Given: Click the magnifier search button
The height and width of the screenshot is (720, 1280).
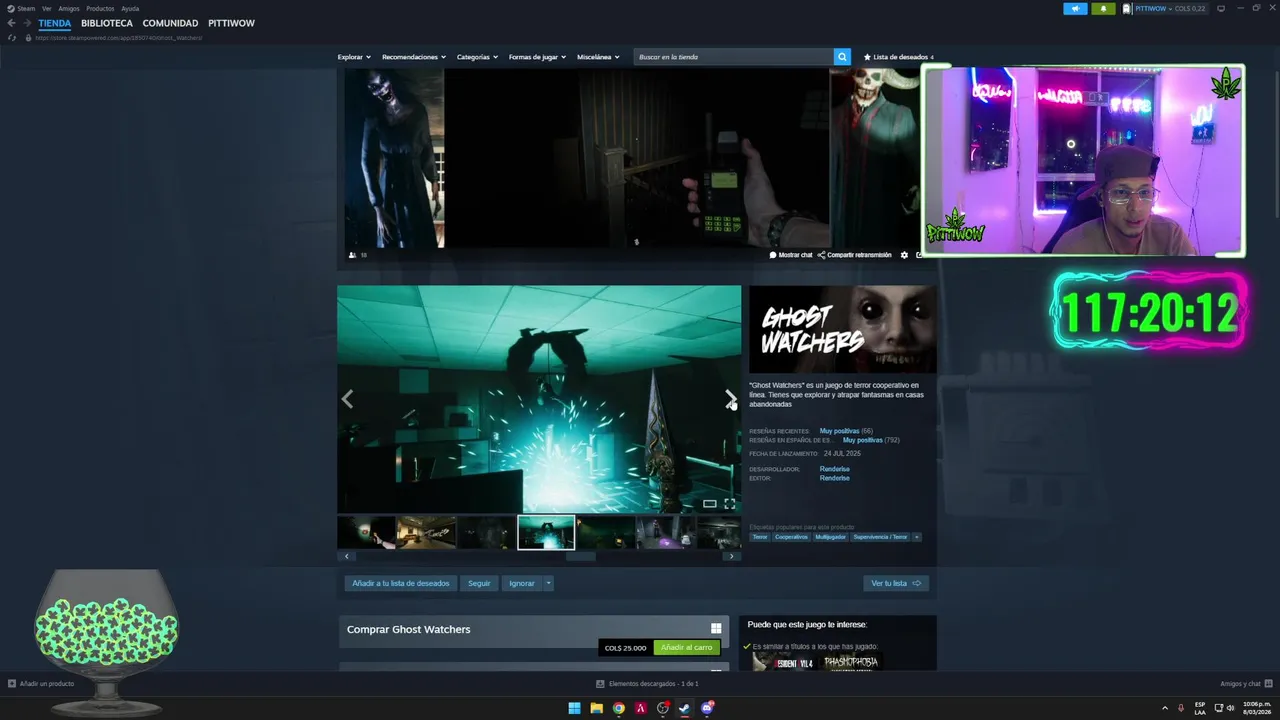Looking at the screenshot, I should 842,57.
